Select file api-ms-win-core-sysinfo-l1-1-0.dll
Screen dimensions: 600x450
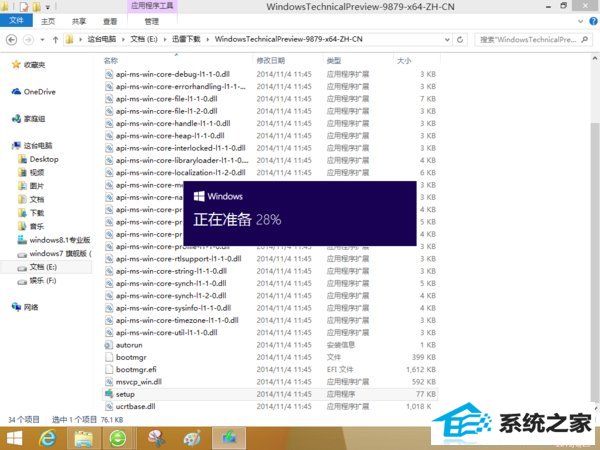[173, 308]
